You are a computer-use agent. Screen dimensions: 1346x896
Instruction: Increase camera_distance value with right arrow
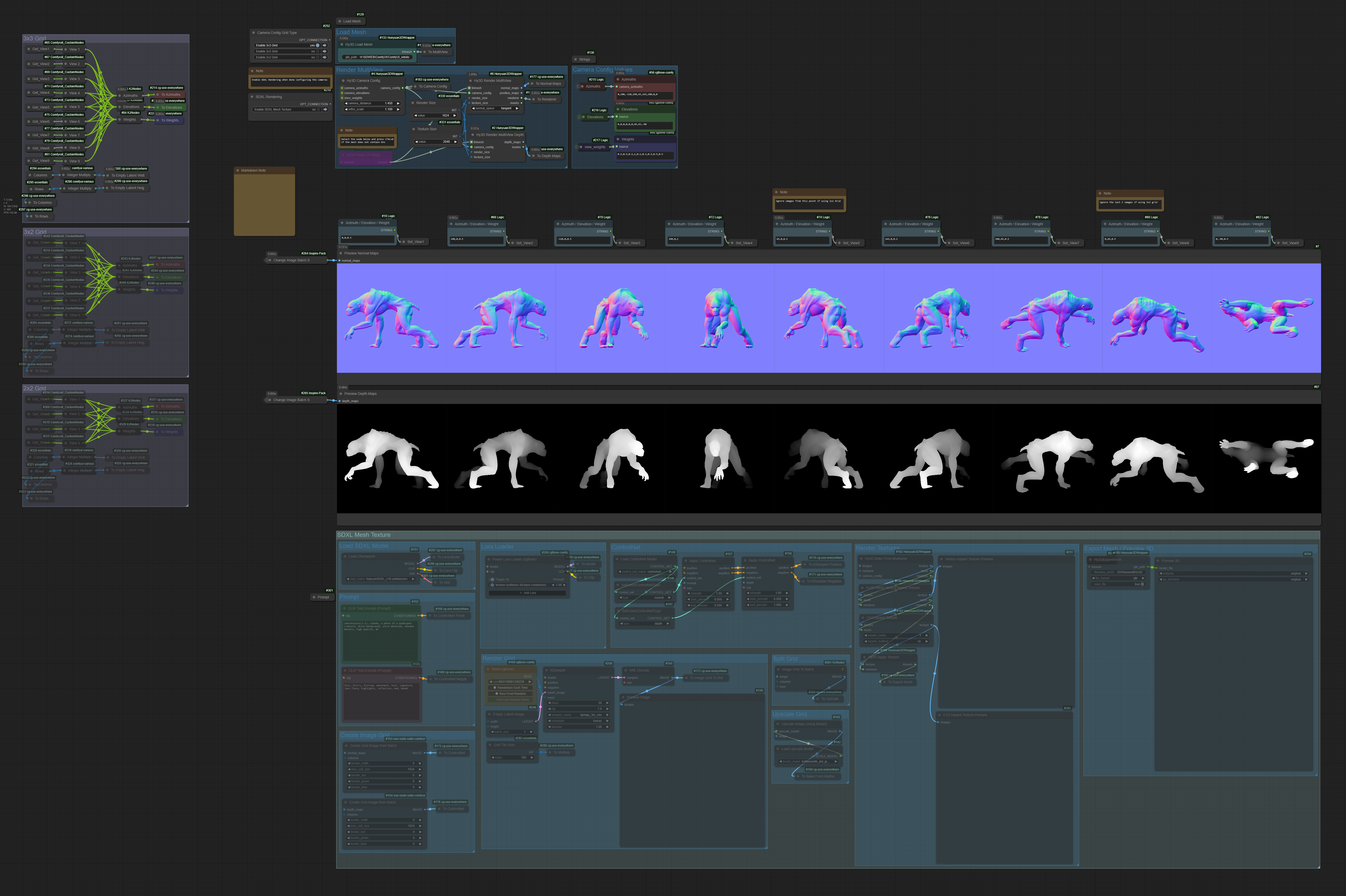[x=398, y=104]
